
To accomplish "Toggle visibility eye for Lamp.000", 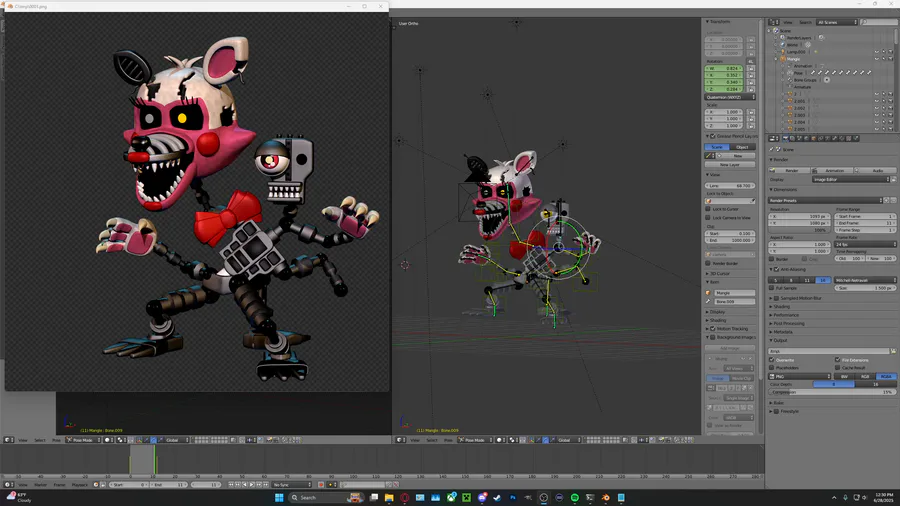I will point(876,52).
